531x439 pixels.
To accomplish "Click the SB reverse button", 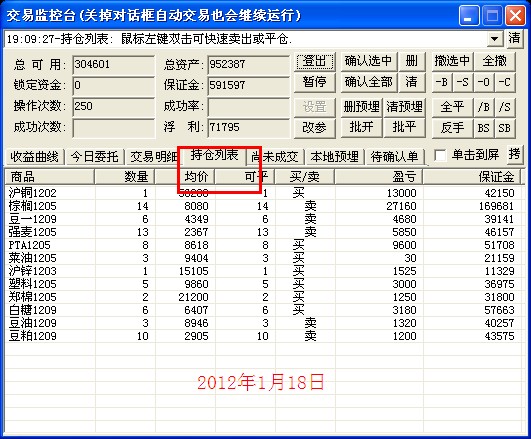I will click(505, 128).
